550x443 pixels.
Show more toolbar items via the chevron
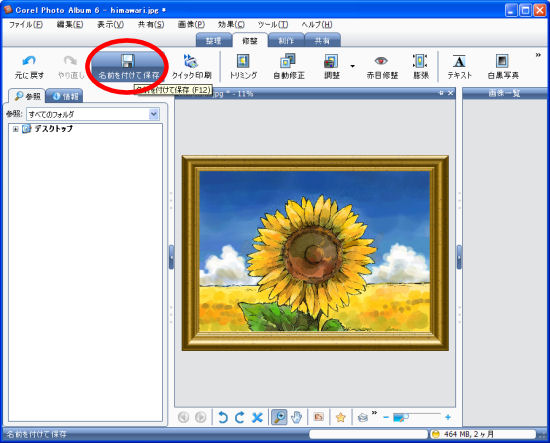click(538, 55)
